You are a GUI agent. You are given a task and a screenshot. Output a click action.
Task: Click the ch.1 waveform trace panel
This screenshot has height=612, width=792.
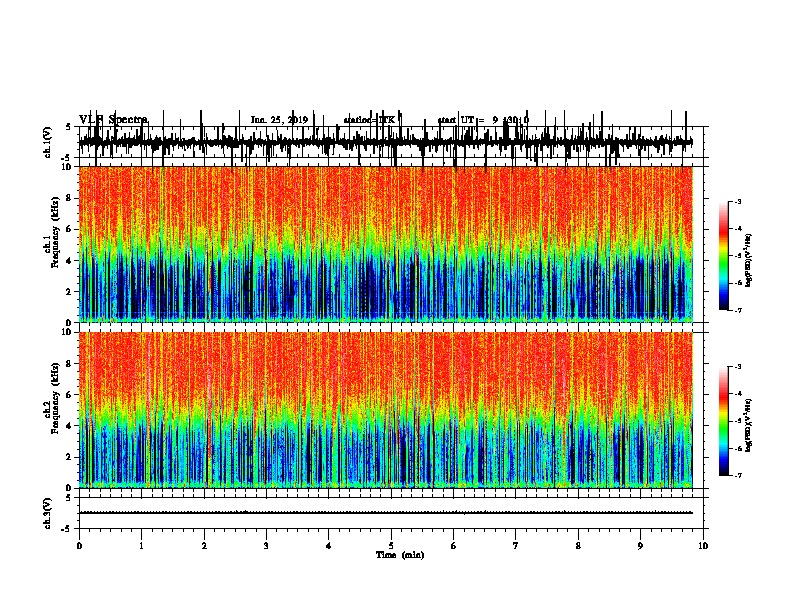(x=393, y=142)
